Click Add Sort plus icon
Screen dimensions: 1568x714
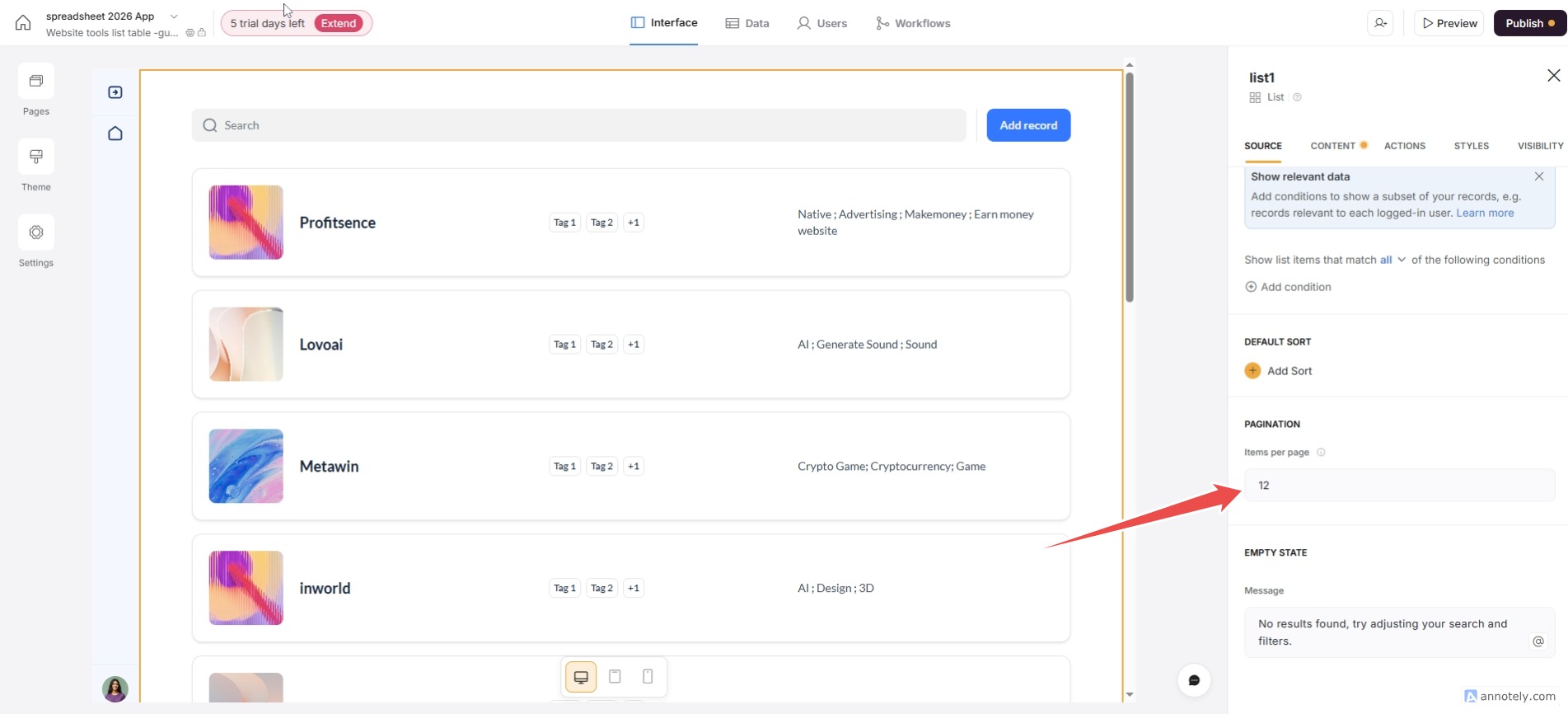tap(1252, 371)
